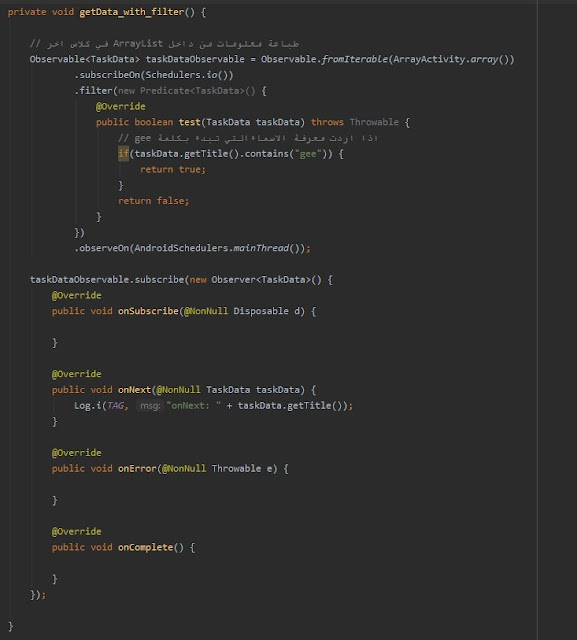Click the taskDataObservable variable declaration
The image size is (577, 640).
point(195,59)
